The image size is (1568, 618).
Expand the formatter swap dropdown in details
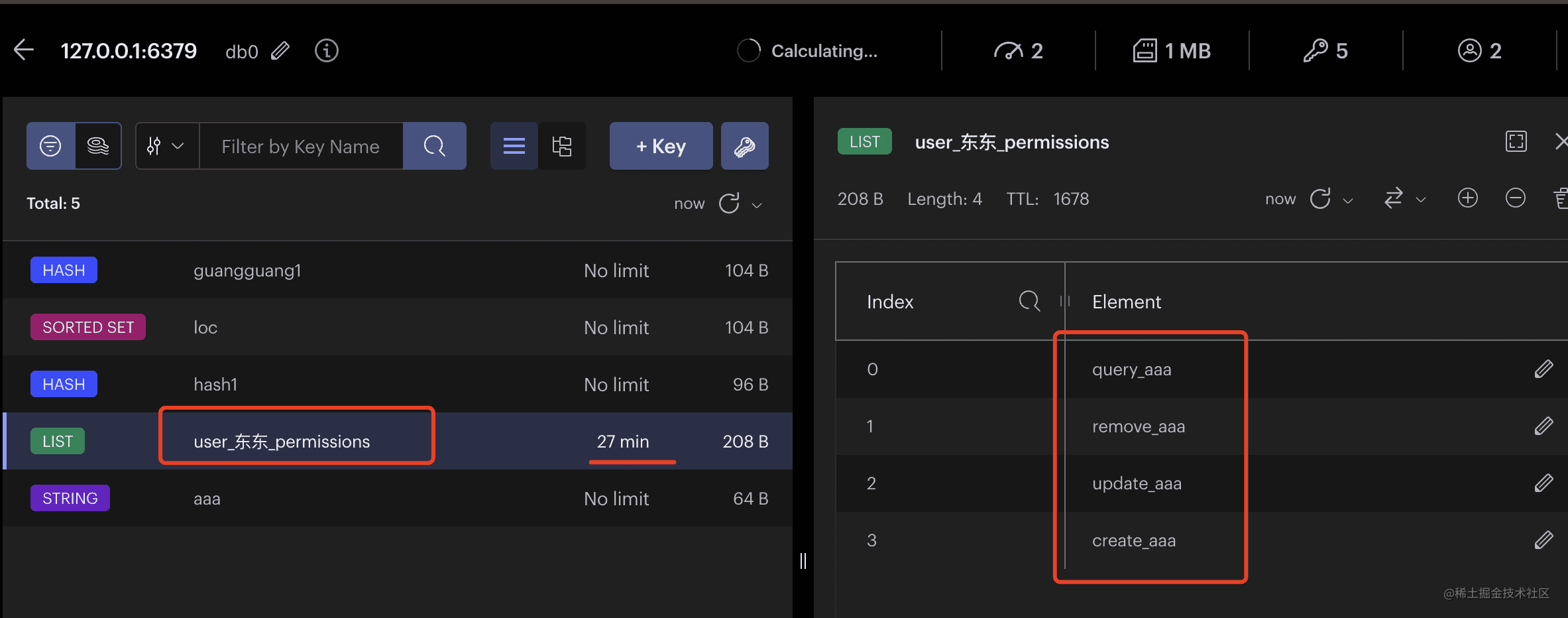(1420, 200)
